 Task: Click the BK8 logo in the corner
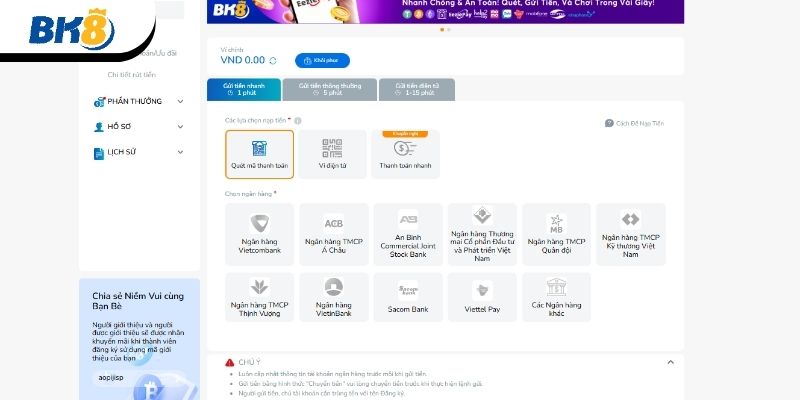(x=71, y=29)
